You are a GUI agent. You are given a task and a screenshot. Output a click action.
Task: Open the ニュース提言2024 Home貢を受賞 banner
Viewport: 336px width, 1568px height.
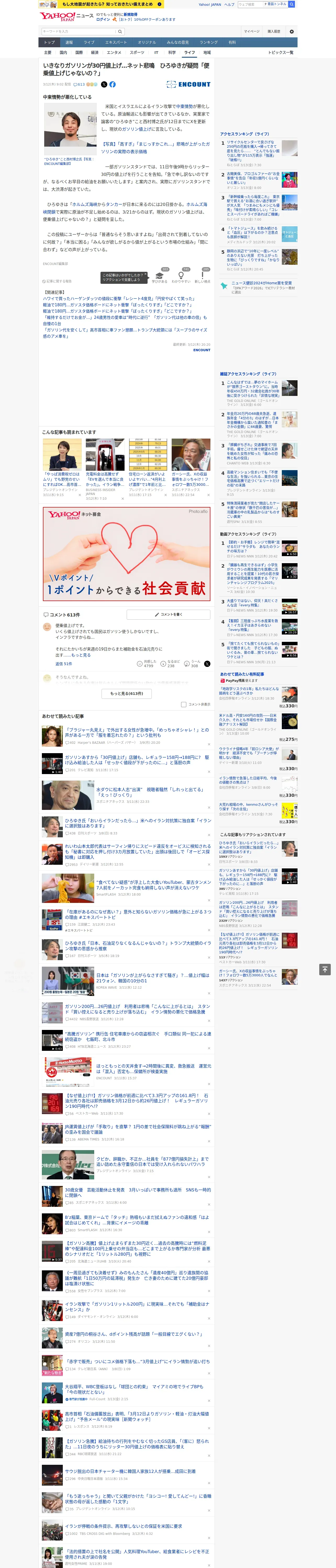coord(259,287)
